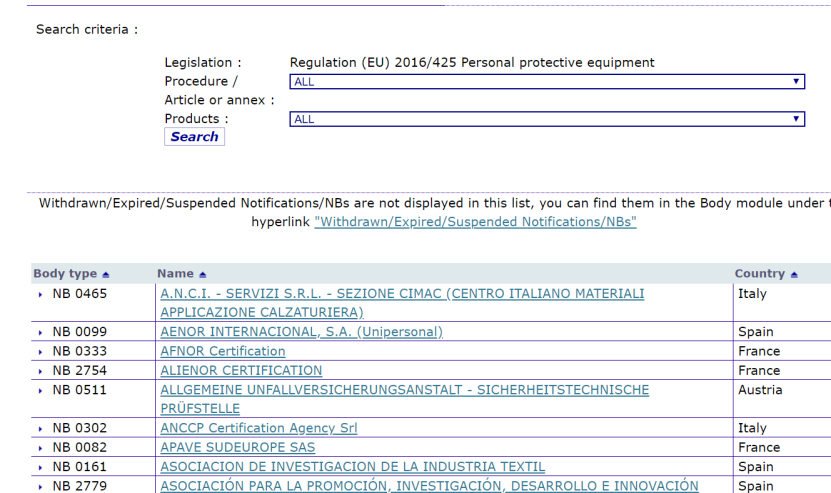This screenshot has height=493, width=831.
Task: Expand row arrow for NB 0511
Action: coord(40,391)
